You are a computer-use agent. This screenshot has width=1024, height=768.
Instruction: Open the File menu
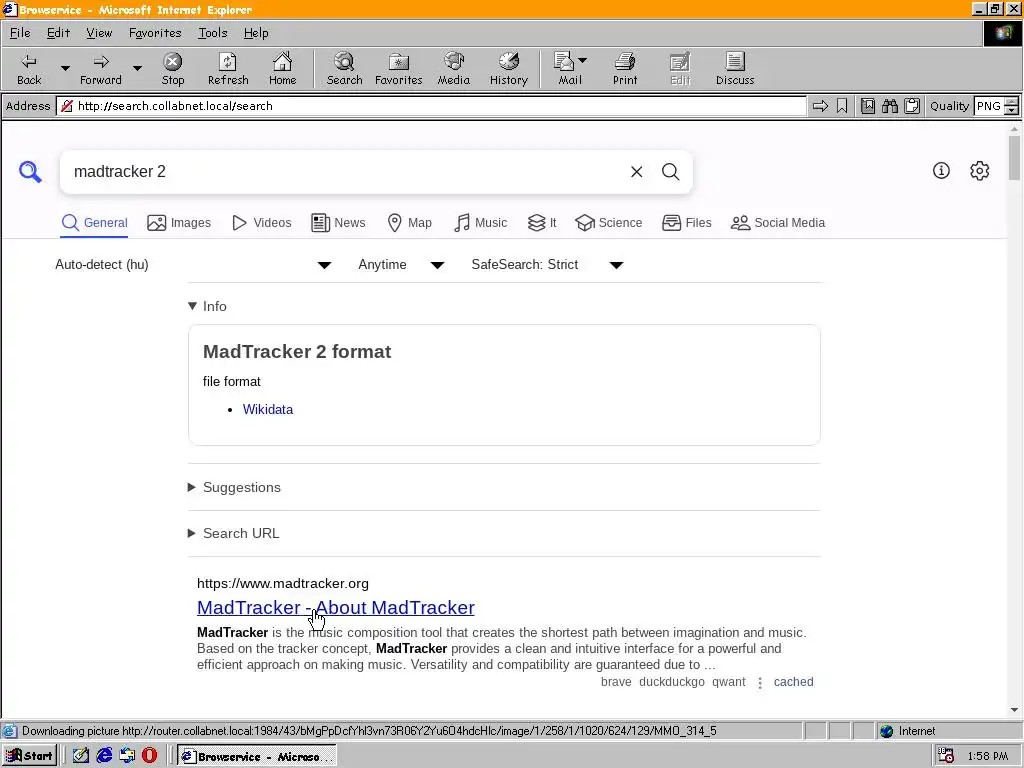tap(20, 33)
